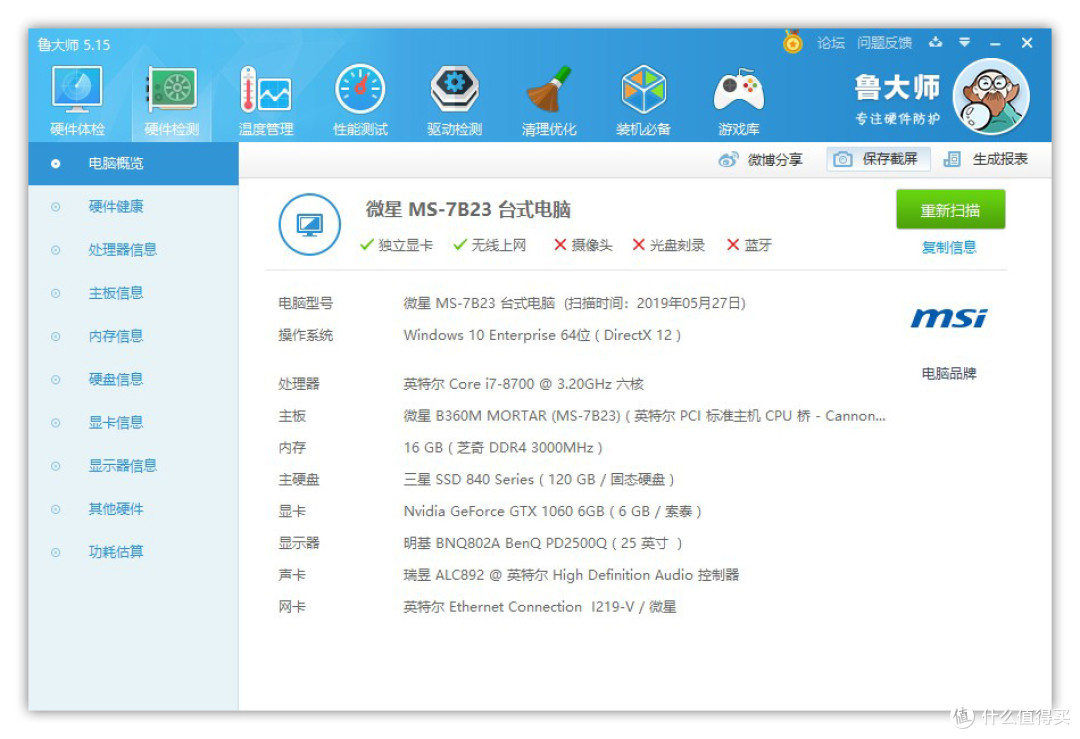
Task: Minimize the 鲁大师 window
Action: (x=995, y=43)
